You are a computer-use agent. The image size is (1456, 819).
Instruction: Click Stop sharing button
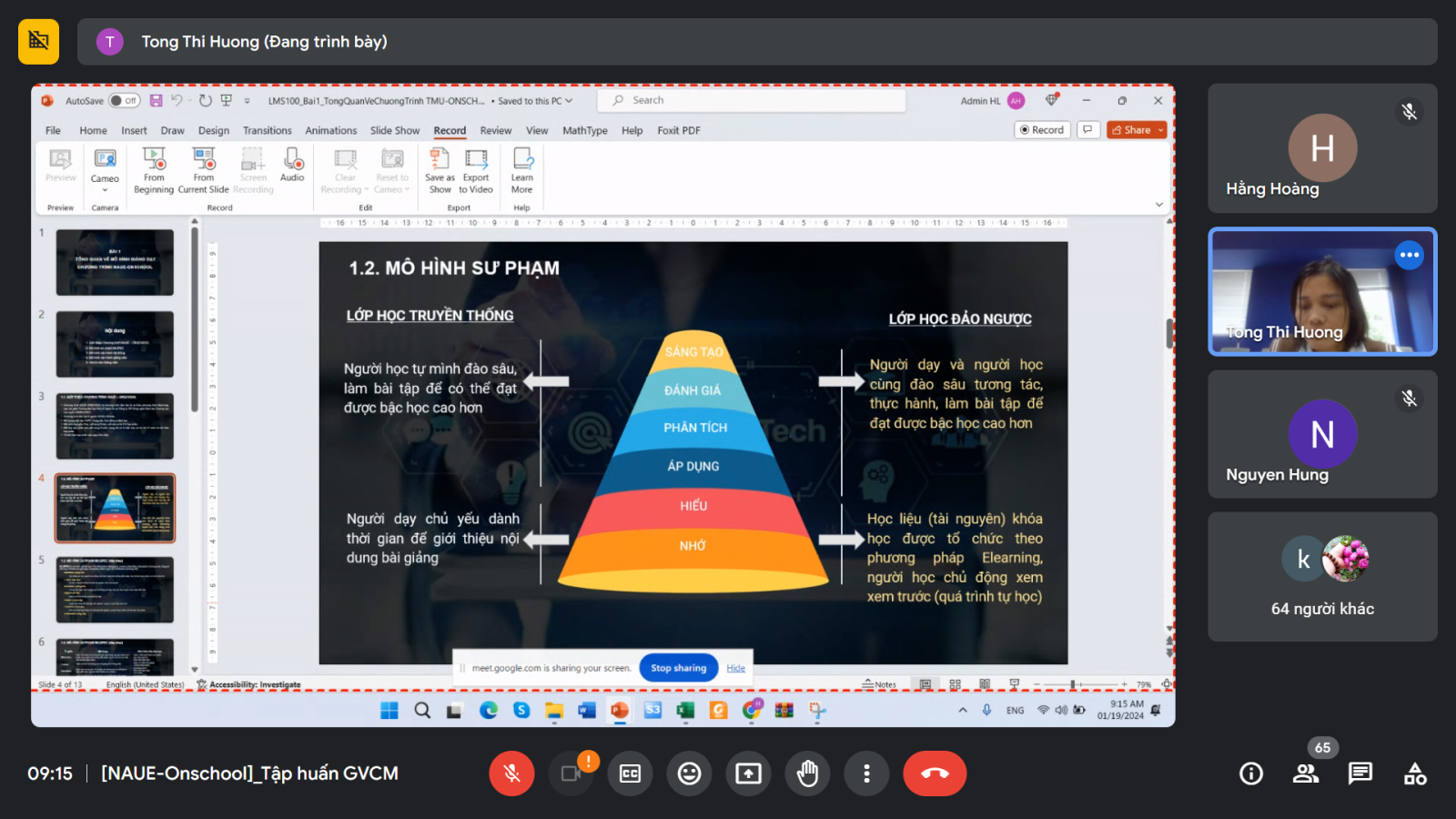[679, 668]
